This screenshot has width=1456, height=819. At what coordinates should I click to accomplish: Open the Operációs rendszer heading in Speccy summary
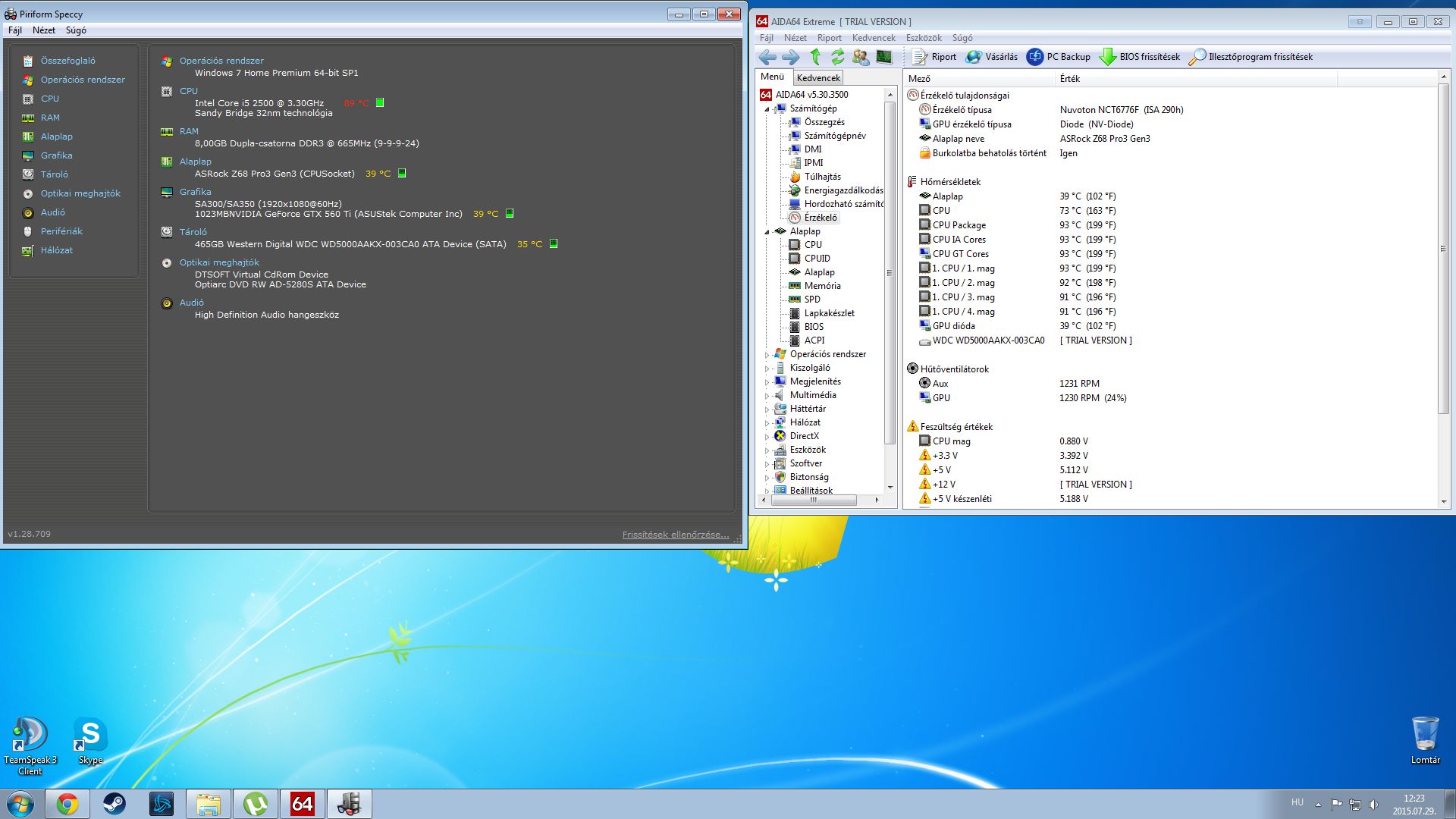point(221,61)
